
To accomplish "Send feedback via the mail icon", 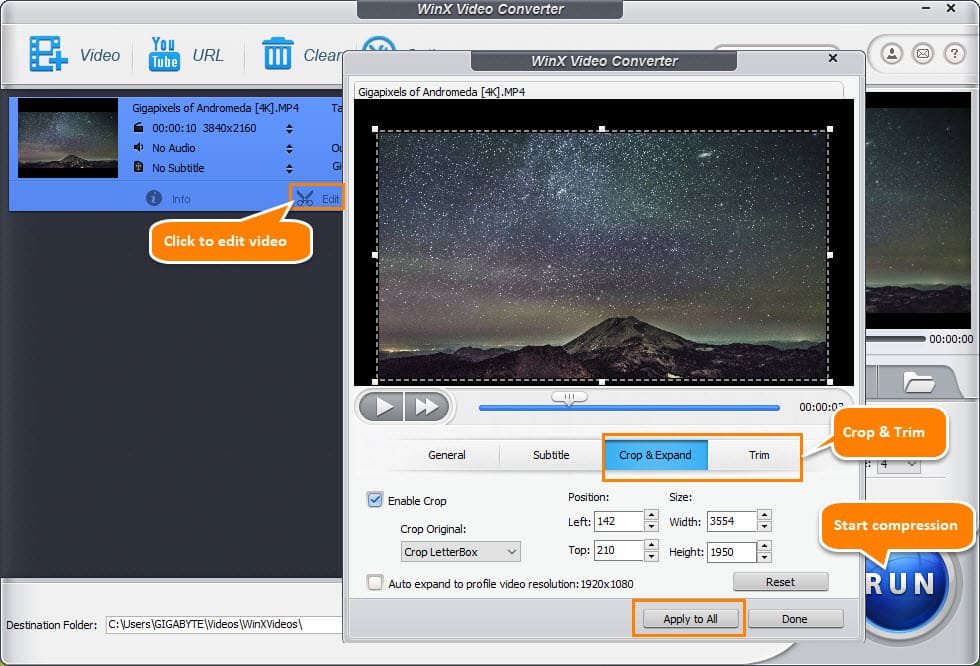I will point(922,54).
